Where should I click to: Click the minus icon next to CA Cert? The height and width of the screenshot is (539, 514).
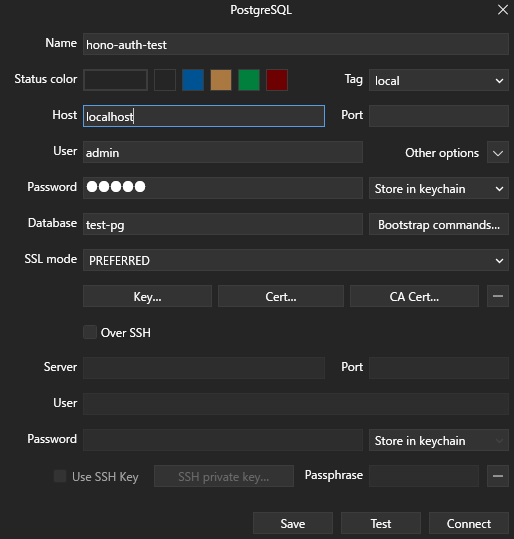[x=497, y=296]
